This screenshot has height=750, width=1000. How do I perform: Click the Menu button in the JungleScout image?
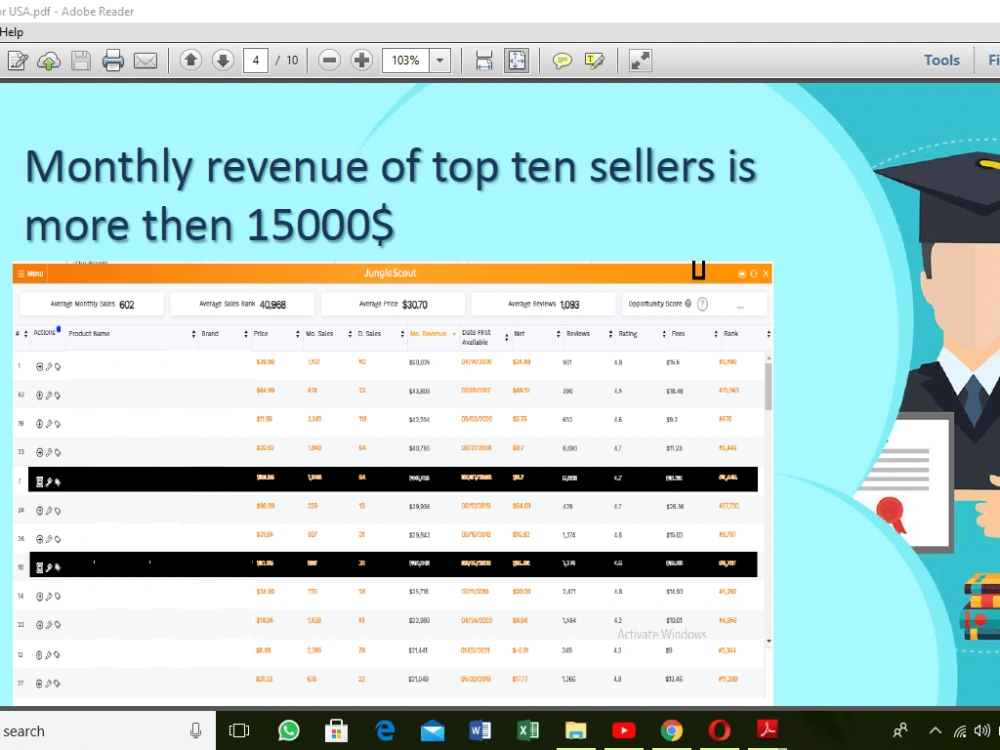tap(30, 274)
